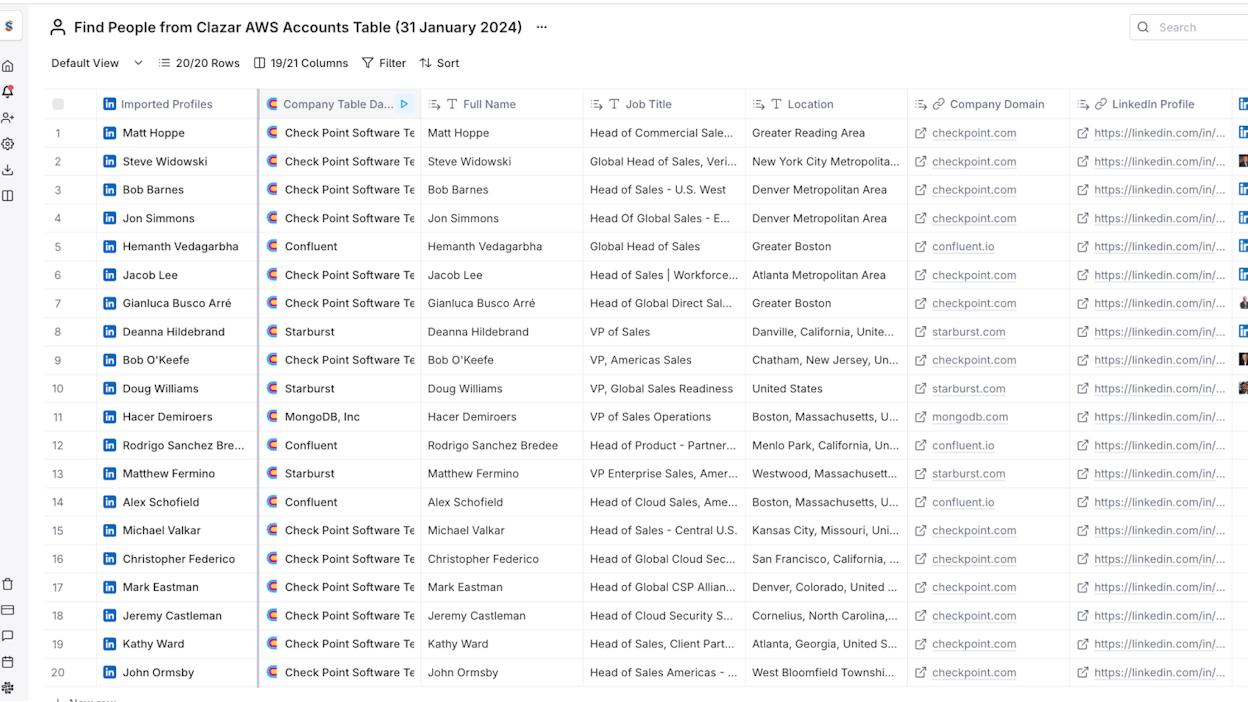Click the person icon beside table title
Viewport: 1248px width, 702px height.
click(58, 27)
